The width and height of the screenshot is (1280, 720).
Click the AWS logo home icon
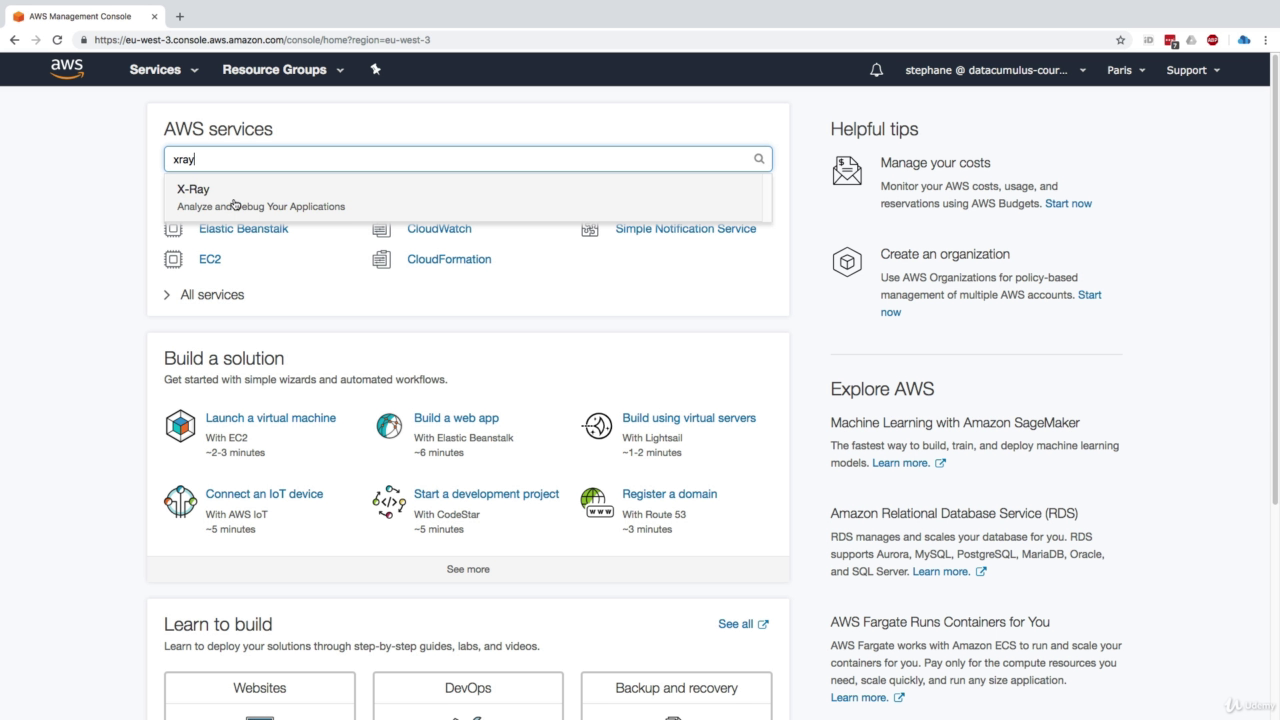tap(67, 69)
